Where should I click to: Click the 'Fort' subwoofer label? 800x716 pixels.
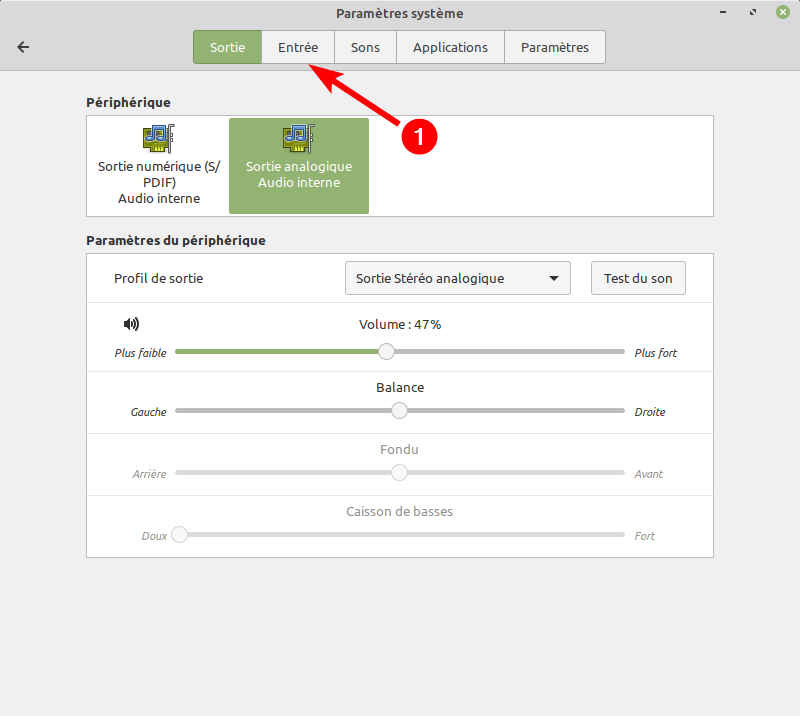point(644,536)
